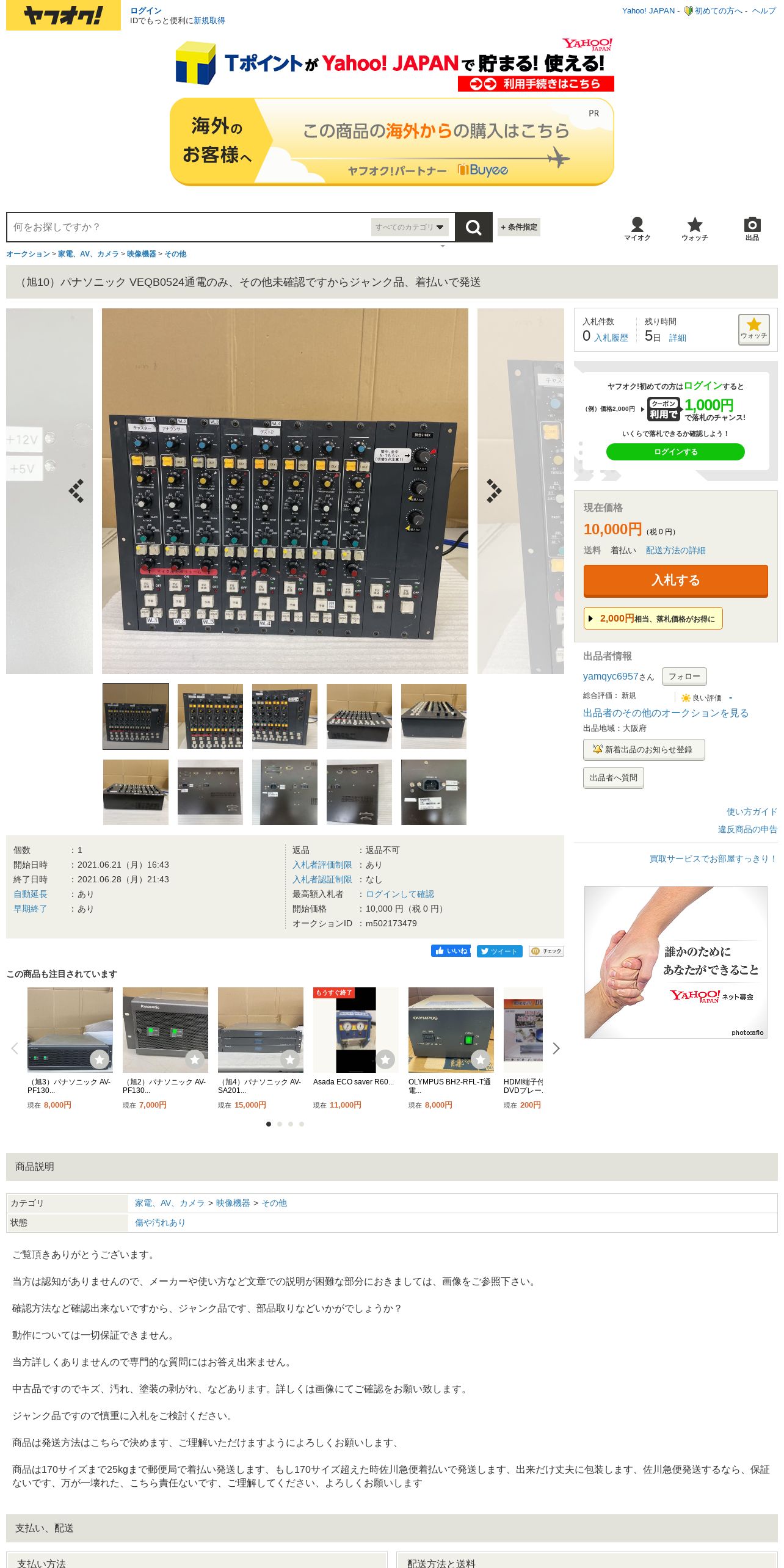This screenshot has width=784, height=1568.
Task: Open seller yamqyc6957 profile link
Action: click(x=611, y=676)
